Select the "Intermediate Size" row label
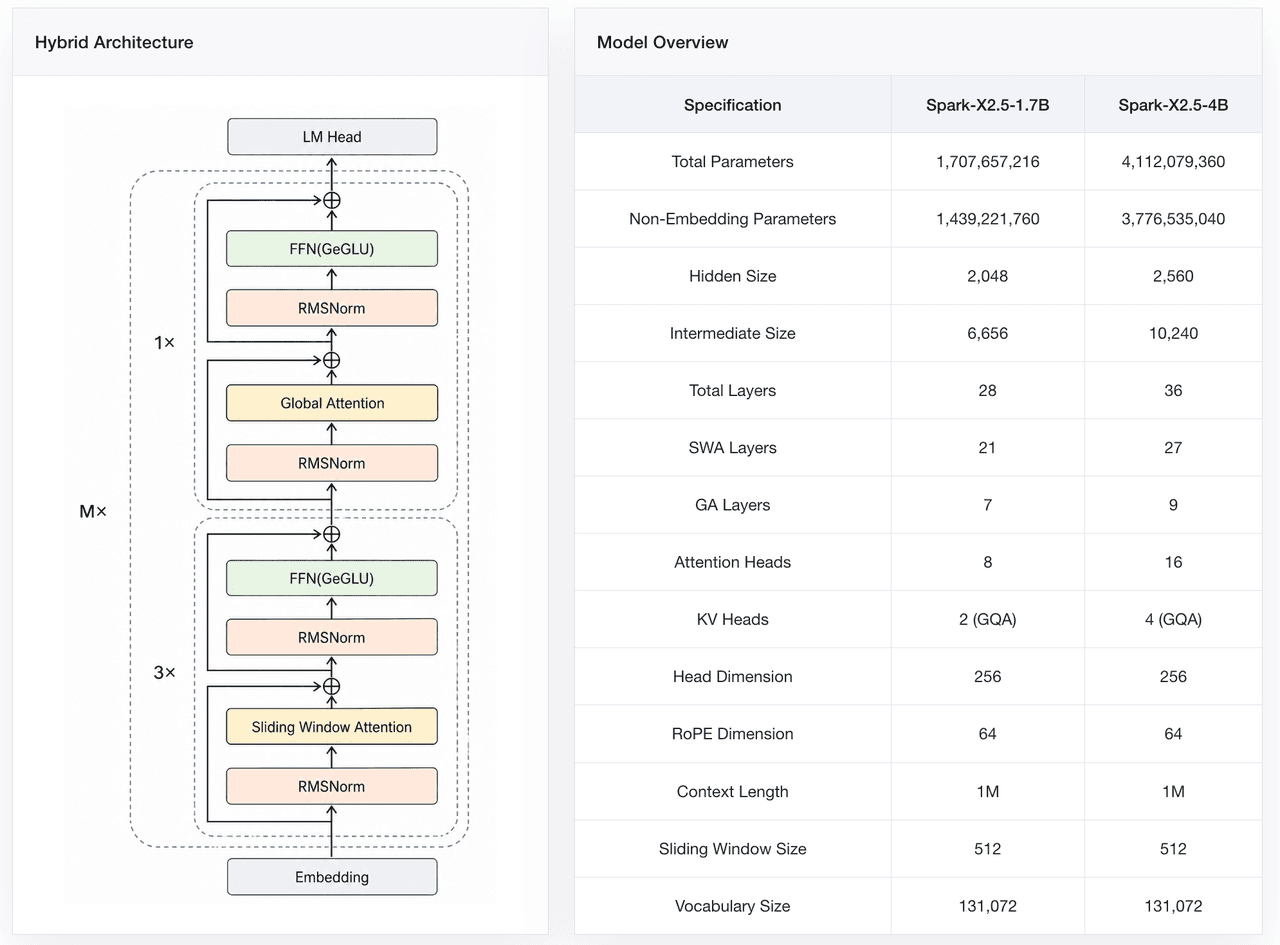The width and height of the screenshot is (1280, 945). (x=733, y=333)
